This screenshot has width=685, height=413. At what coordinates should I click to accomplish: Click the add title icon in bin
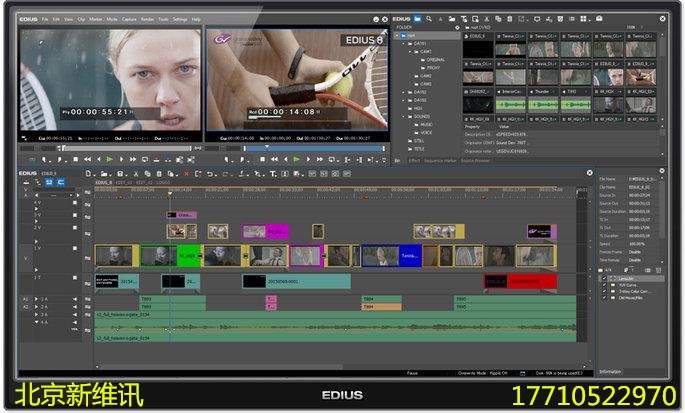(x=464, y=19)
